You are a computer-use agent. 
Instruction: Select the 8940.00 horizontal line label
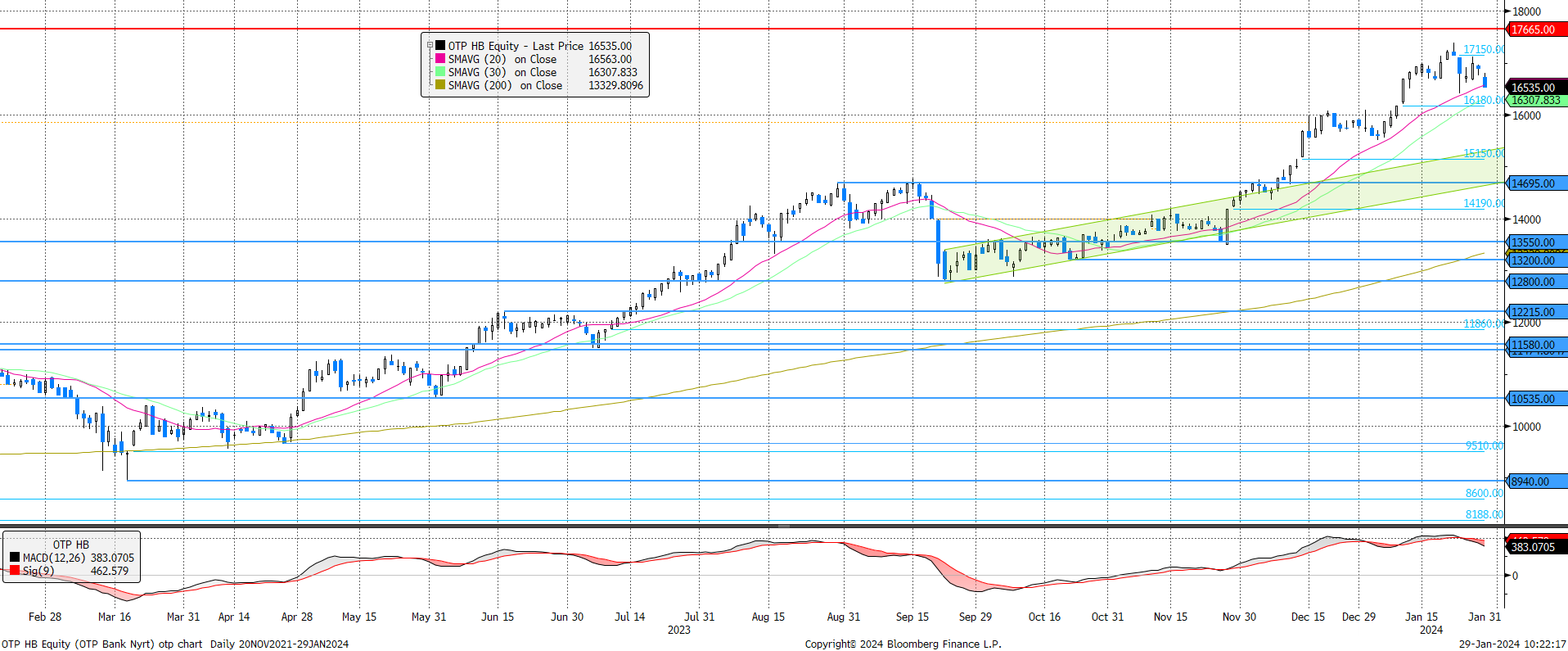click(x=1537, y=481)
